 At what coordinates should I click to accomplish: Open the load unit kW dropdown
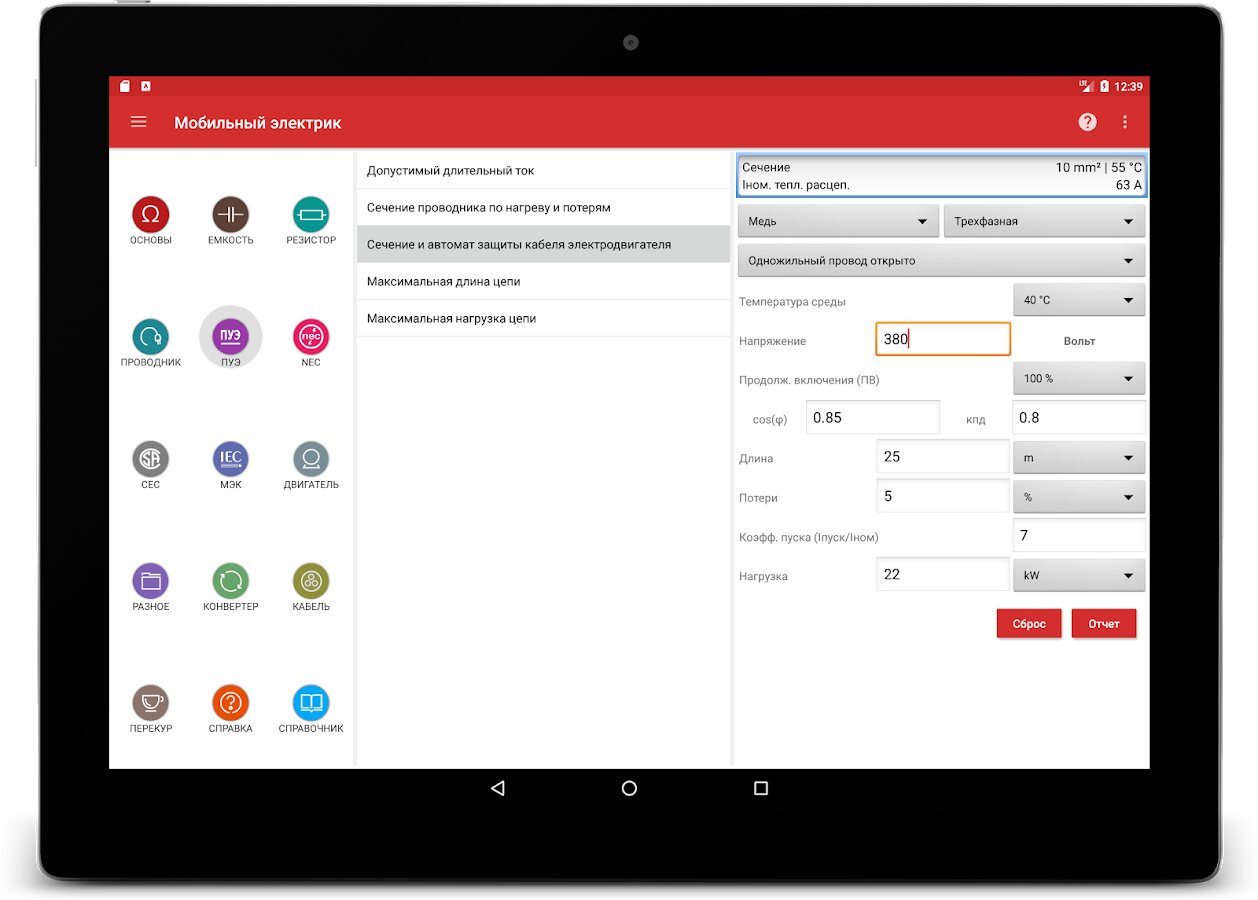coord(1079,575)
